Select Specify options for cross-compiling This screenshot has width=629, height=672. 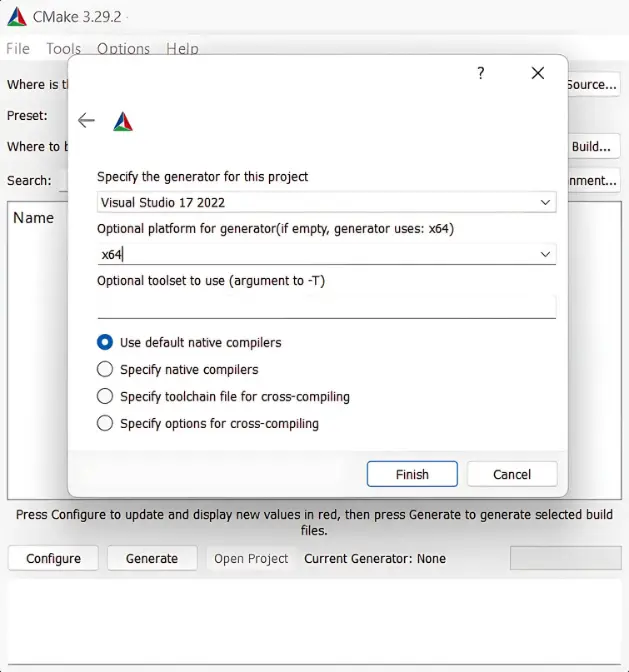click(105, 423)
